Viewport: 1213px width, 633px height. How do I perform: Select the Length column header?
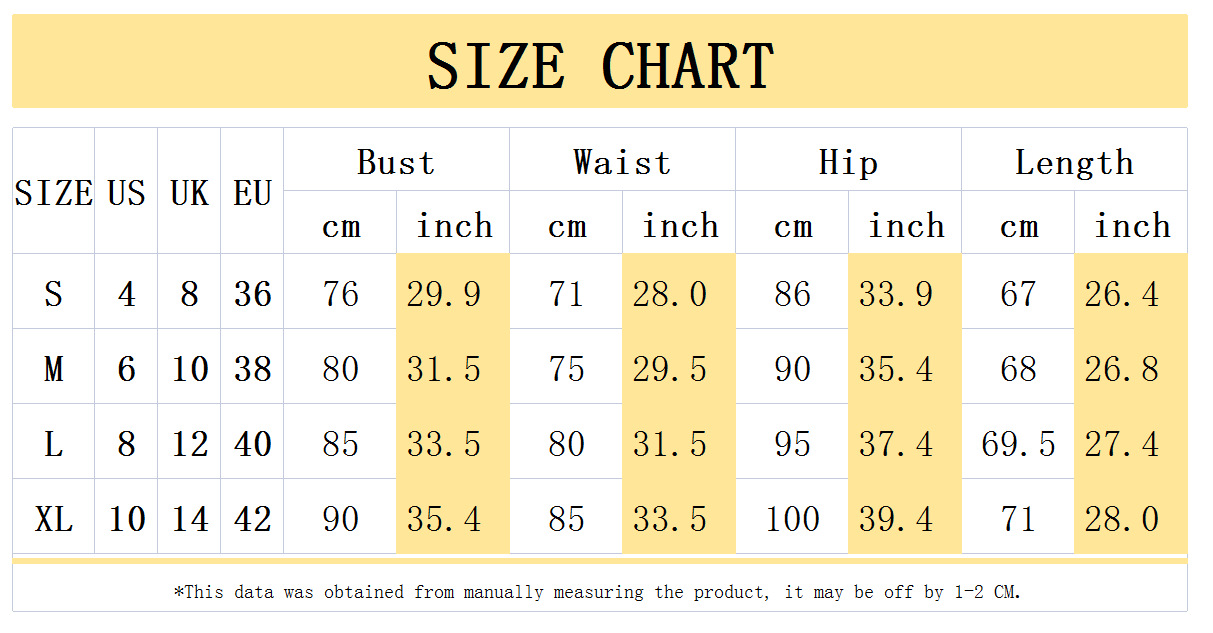click(x=1074, y=162)
